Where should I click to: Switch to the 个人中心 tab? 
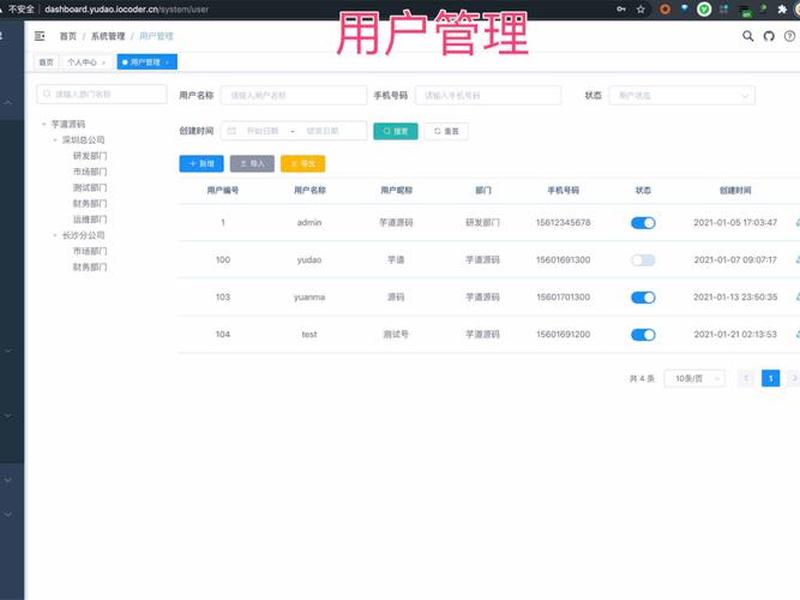(x=87, y=62)
